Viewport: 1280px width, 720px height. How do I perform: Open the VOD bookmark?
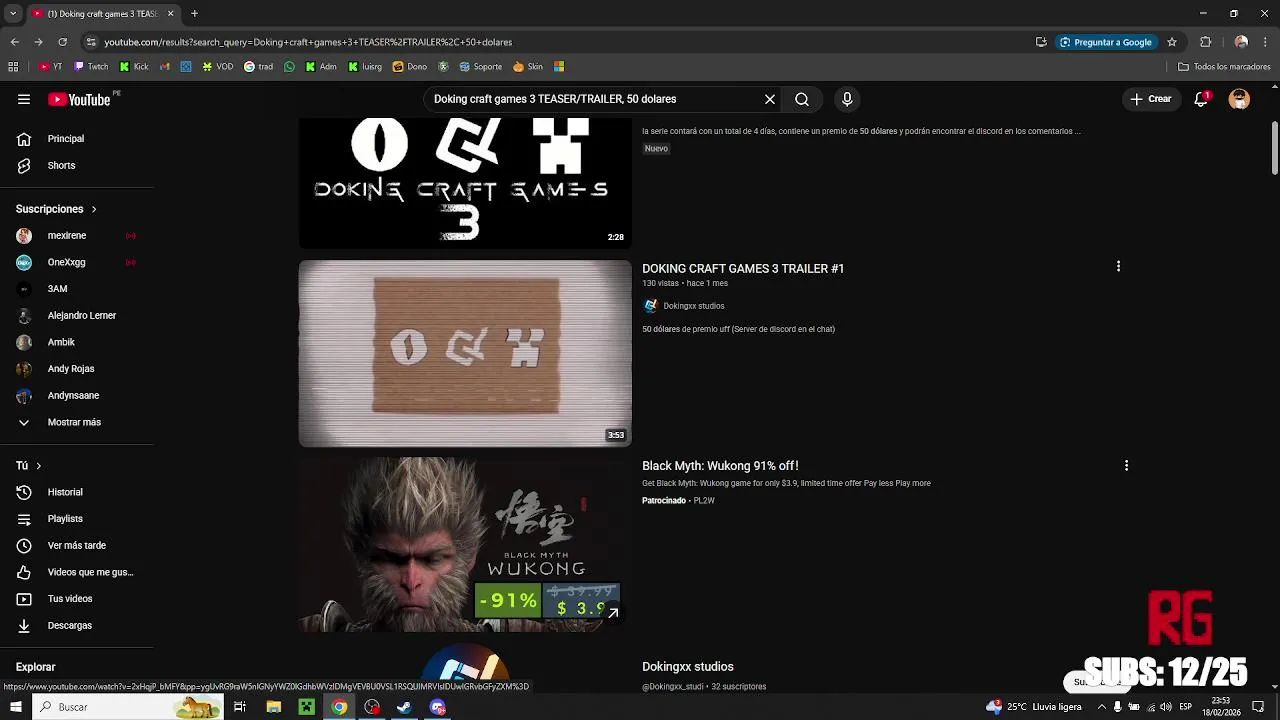(217, 67)
